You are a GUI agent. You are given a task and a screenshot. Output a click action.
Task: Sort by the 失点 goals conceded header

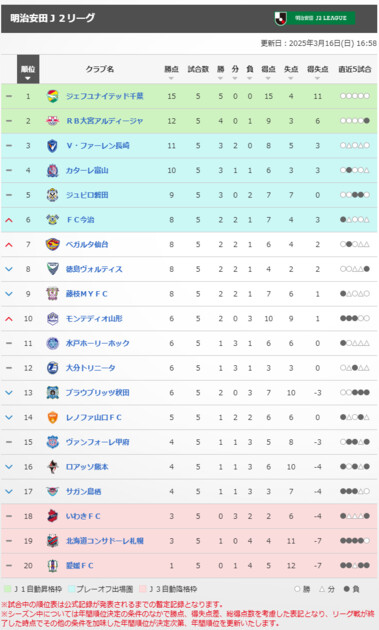(291, 70)
